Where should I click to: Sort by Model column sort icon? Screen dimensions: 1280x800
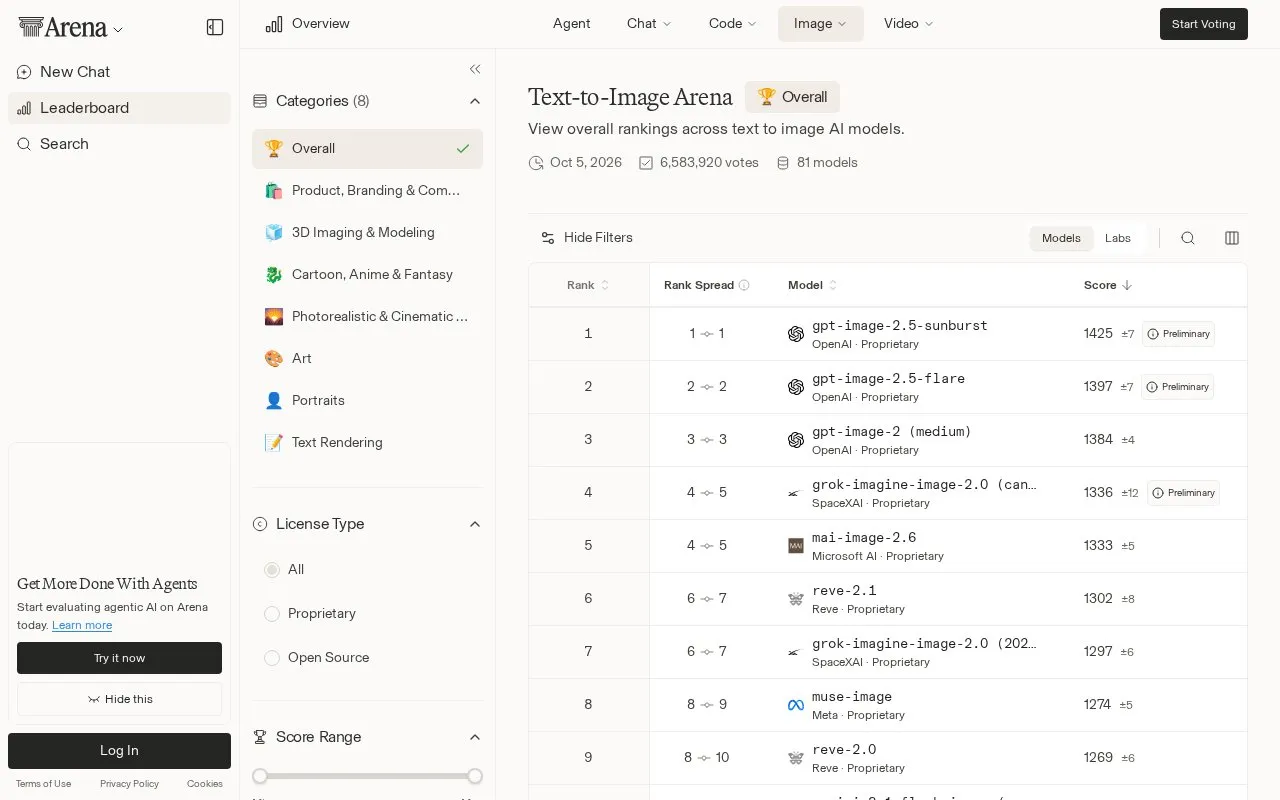[x=833, y=285]
